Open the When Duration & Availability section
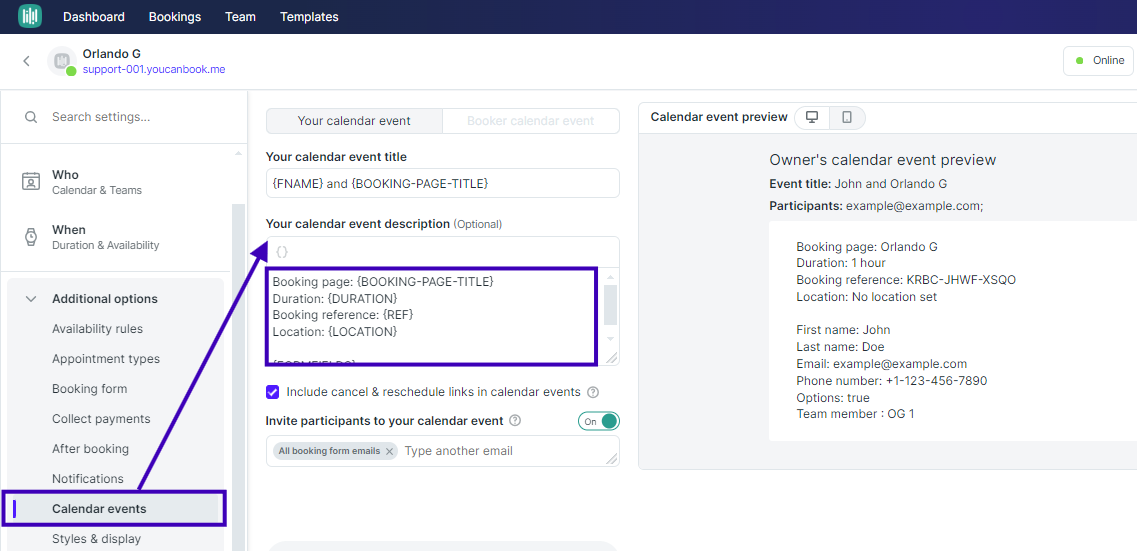1137x551 pixels. 116,237
